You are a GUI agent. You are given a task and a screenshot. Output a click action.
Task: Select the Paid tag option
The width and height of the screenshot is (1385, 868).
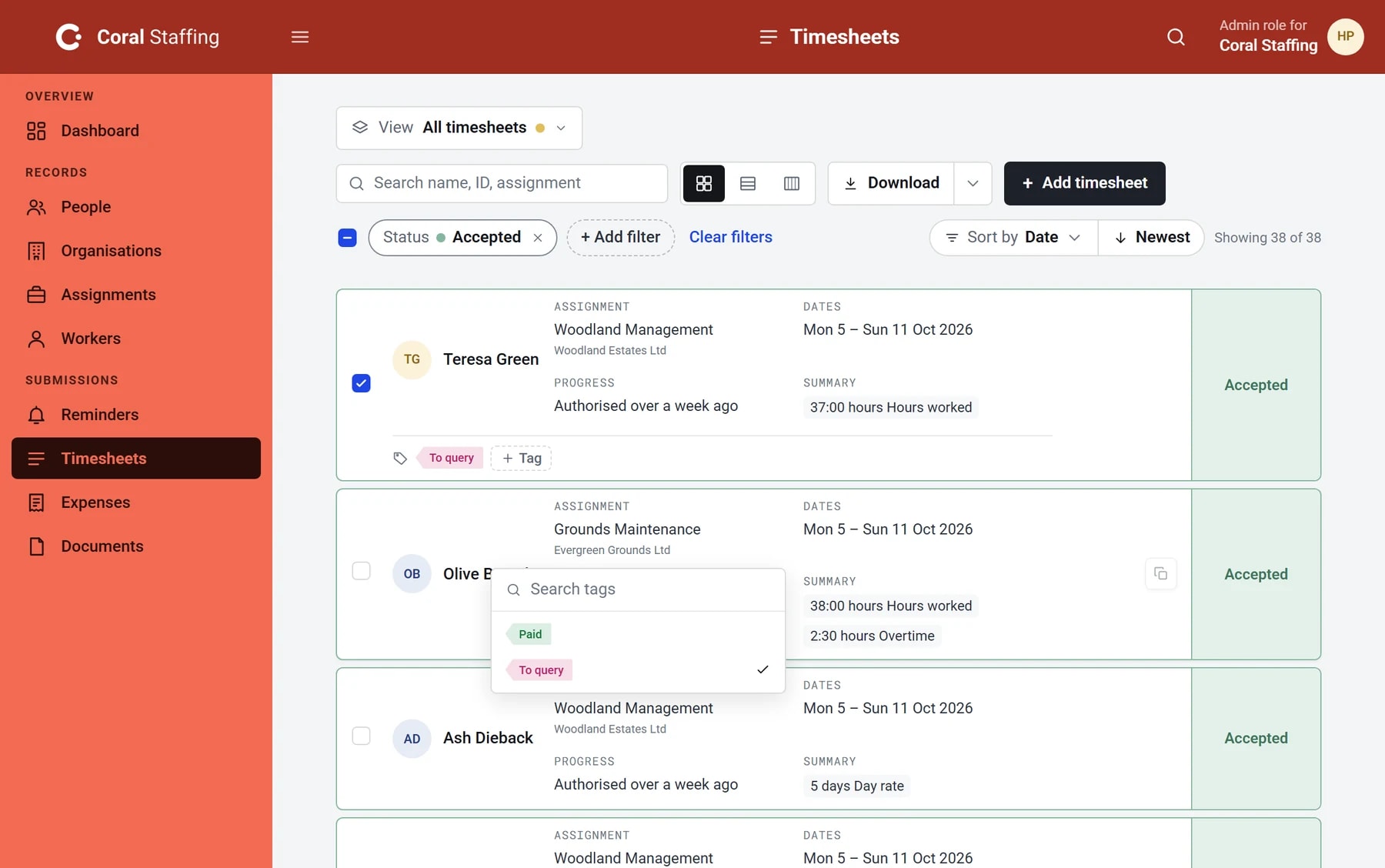[638, 635]
